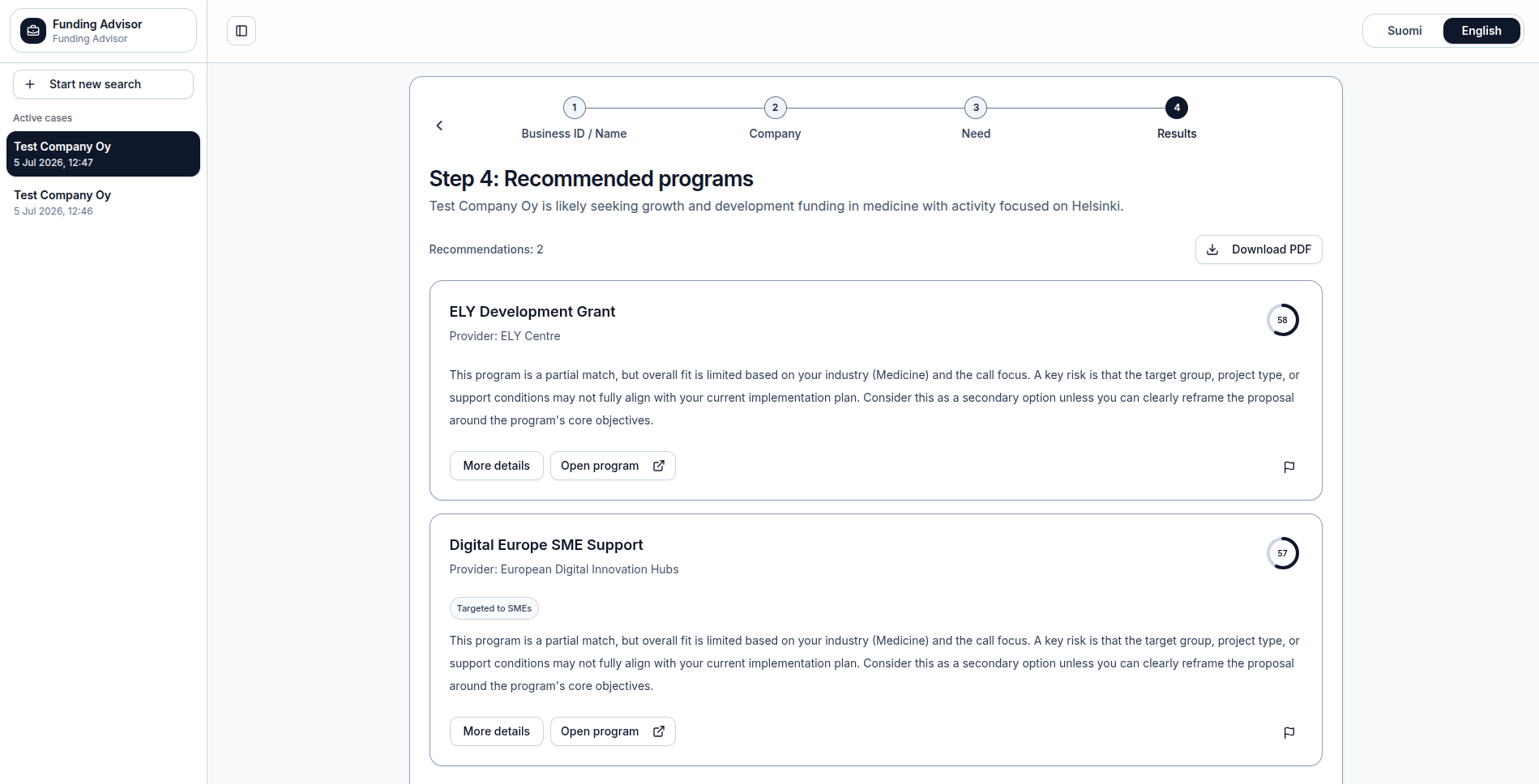Select English language option
This screenshot has width=1539, height=784.
[1481, 31]
